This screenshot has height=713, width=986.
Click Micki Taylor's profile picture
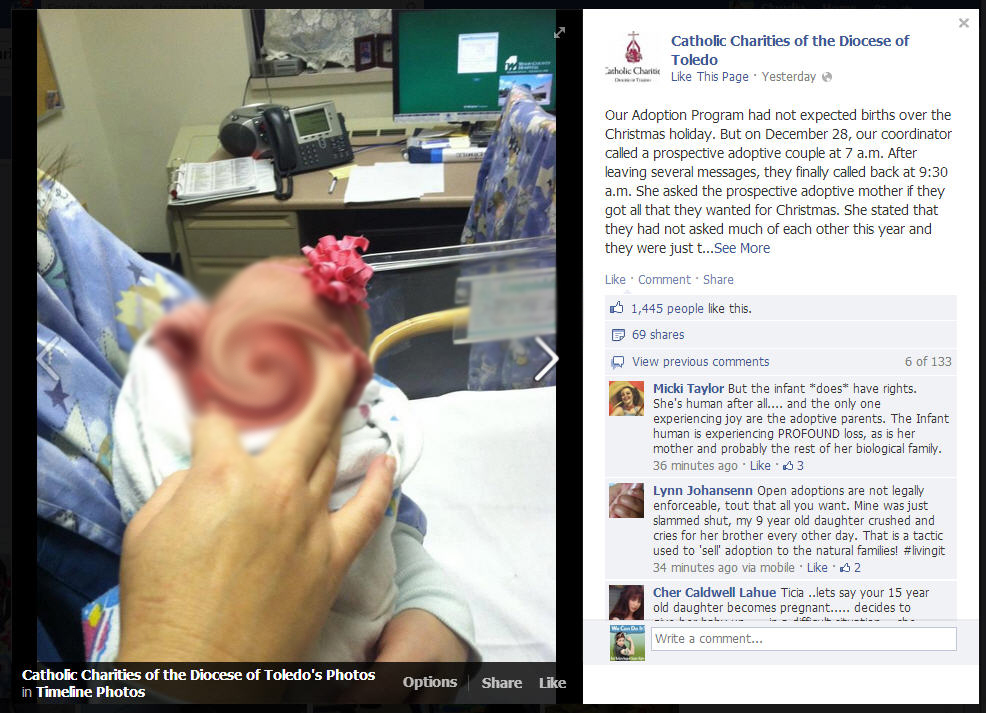(626, 399)
